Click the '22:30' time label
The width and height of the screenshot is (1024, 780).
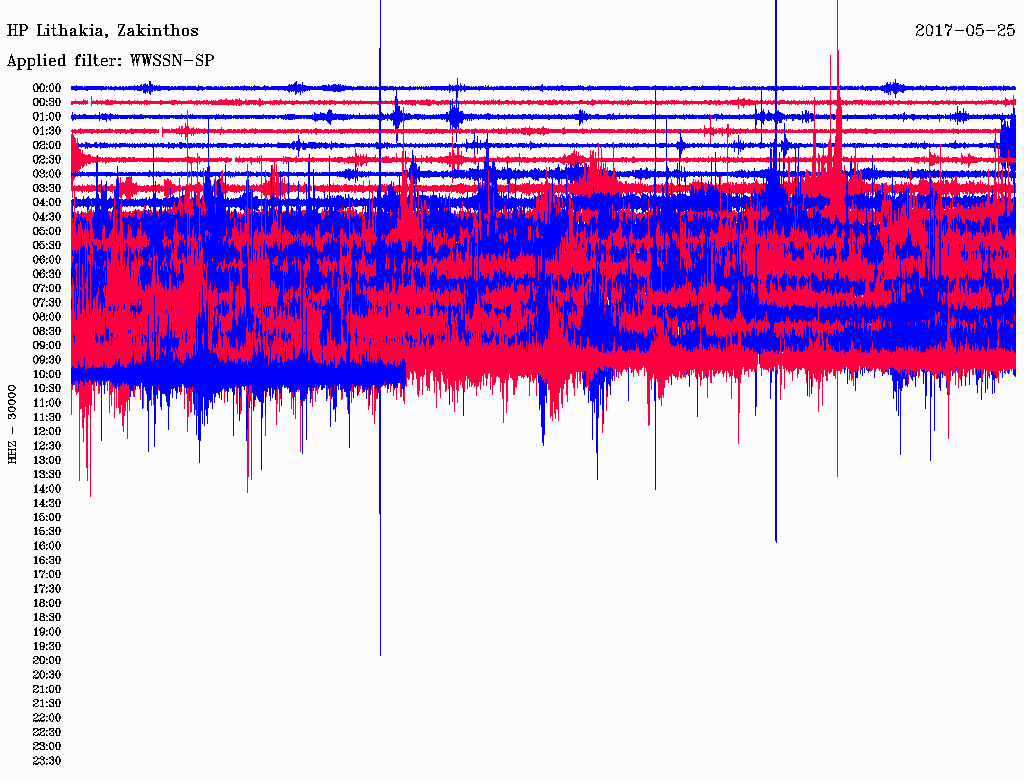coord(47,732)
